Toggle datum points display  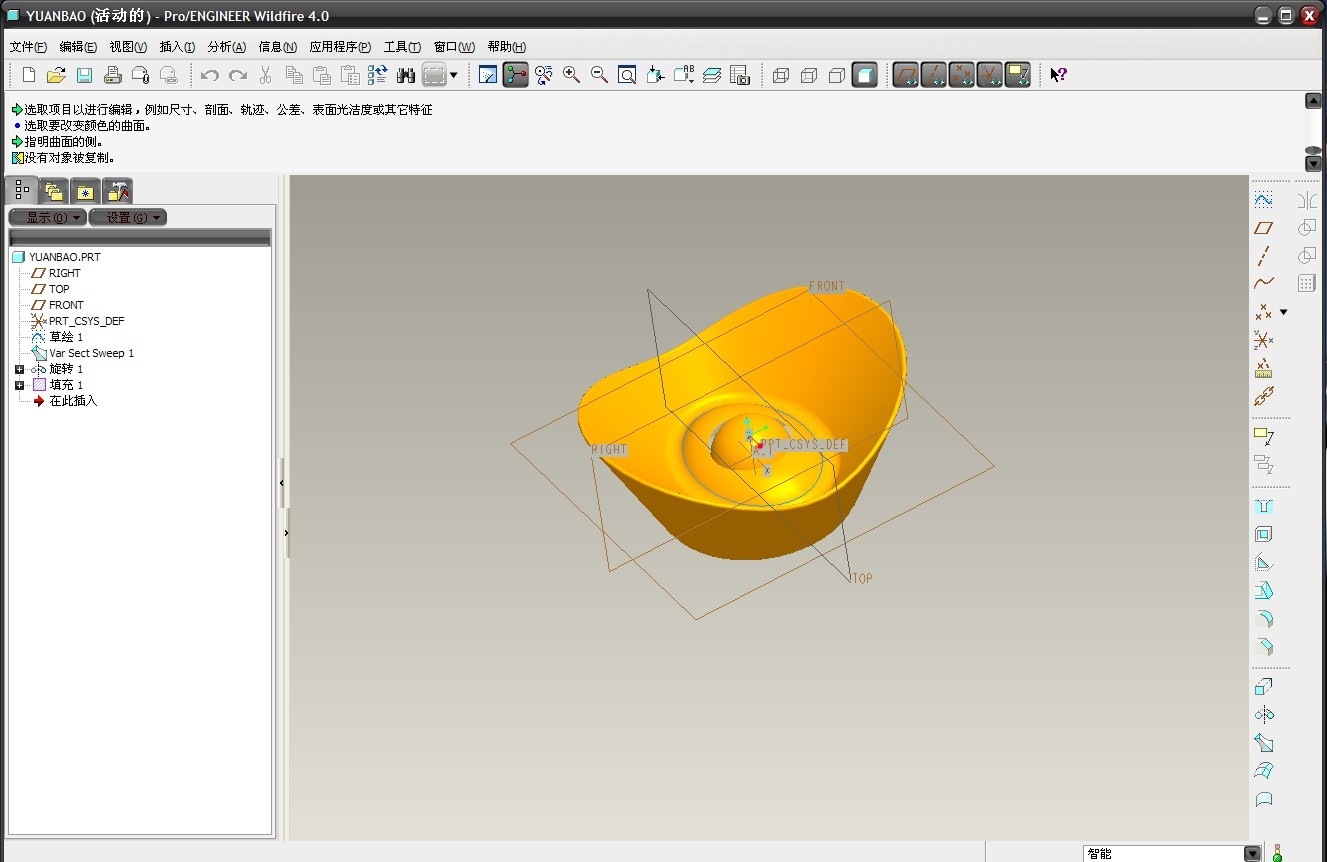click(962, 75)
